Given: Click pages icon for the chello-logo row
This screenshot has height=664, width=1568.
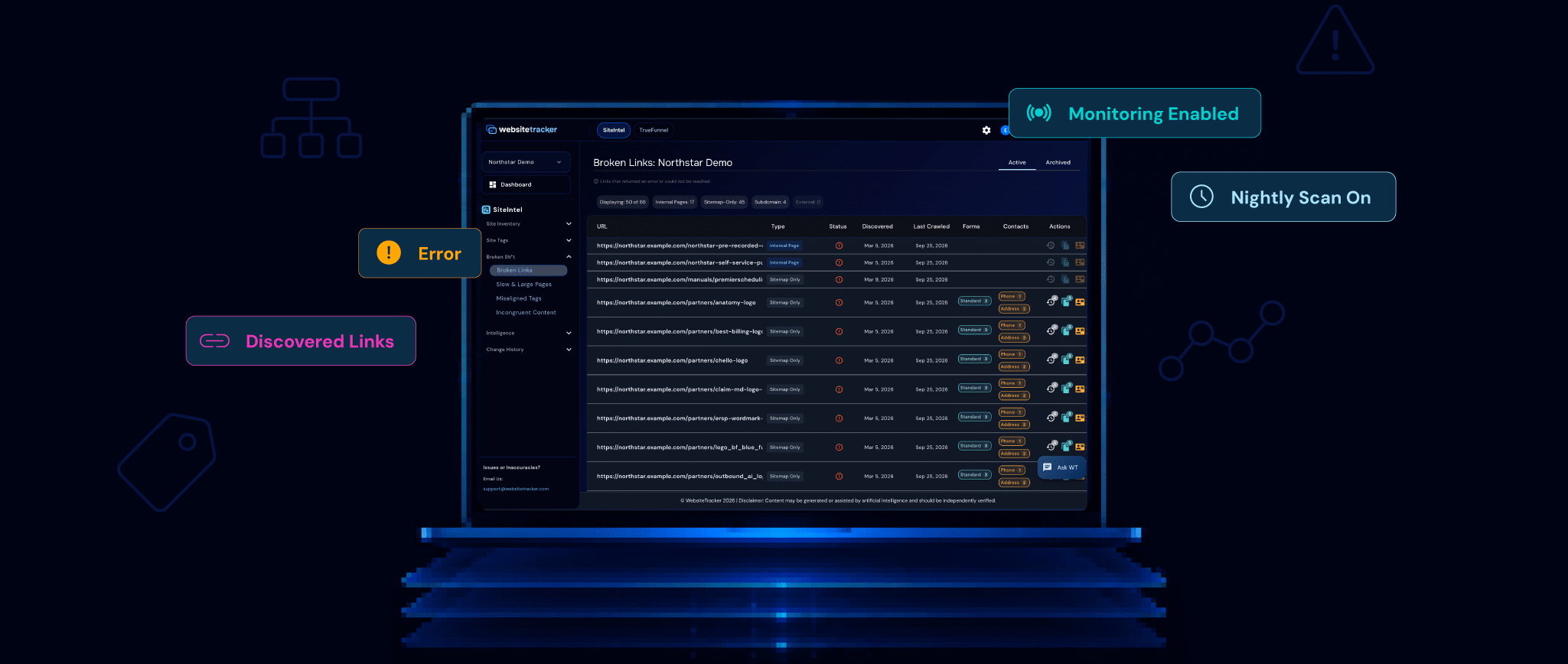Looking at the screenshot, I should point(1066,360).
